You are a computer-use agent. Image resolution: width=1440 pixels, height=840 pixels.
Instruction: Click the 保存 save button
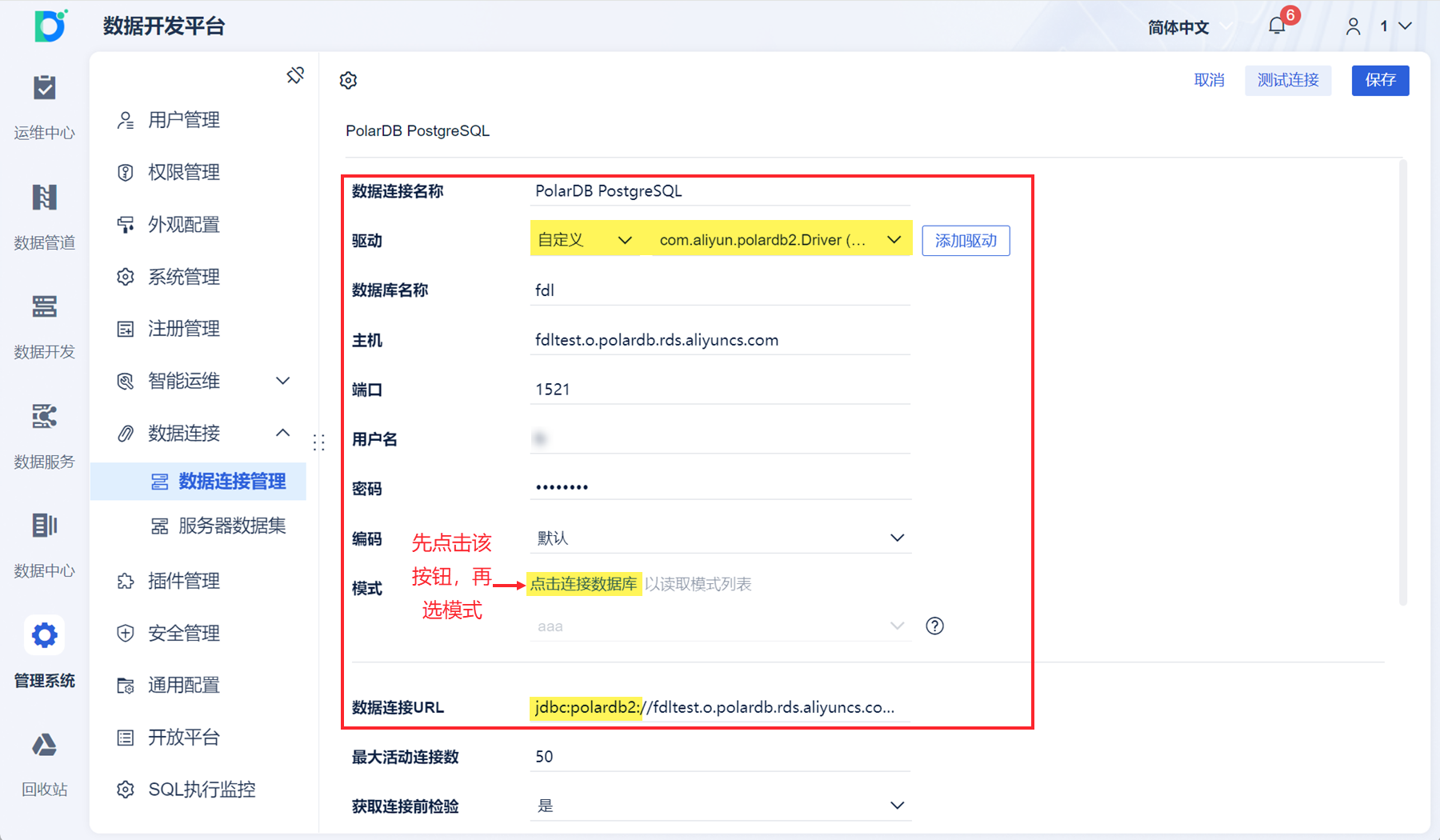[x=1381, y=80]
